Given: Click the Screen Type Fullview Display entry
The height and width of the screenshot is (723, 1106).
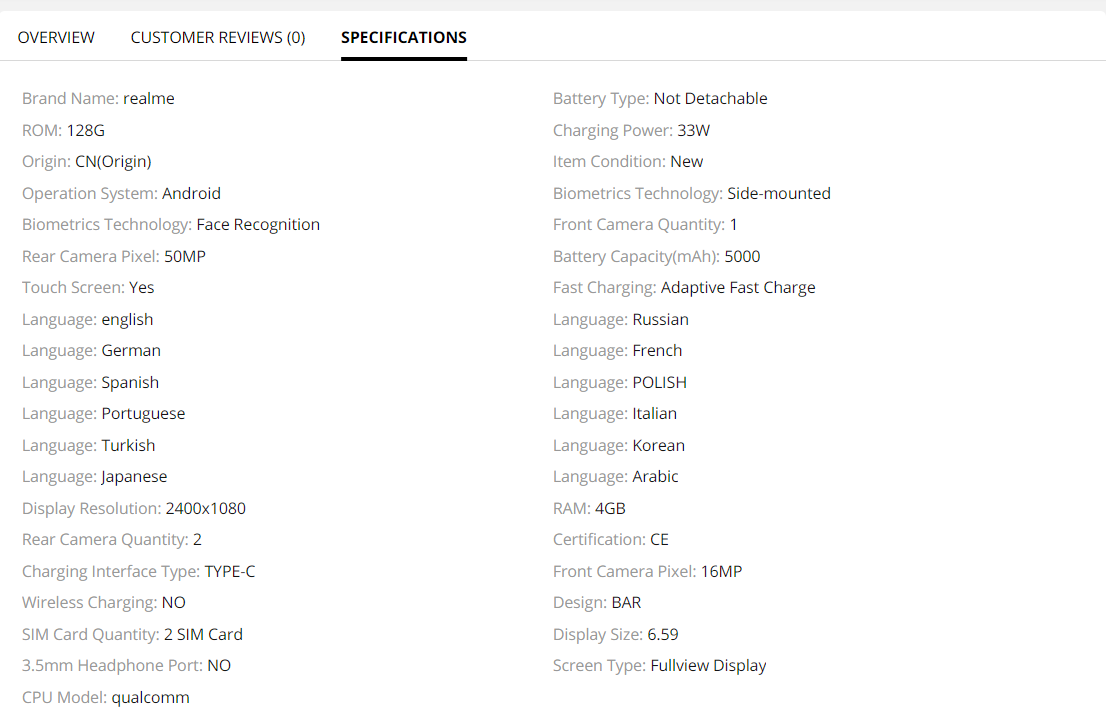Looking at the screenshot, I should [659, 665].
